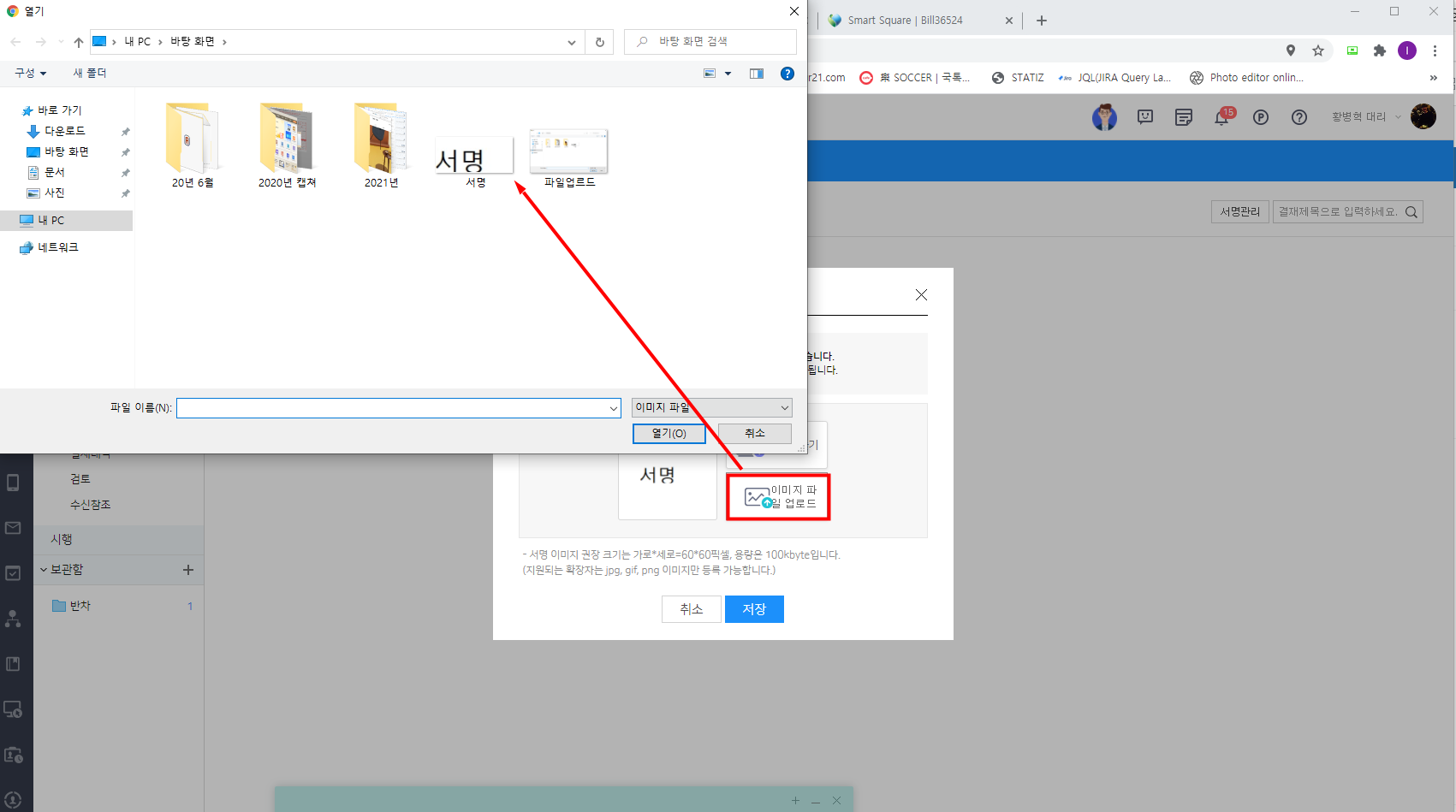1456x812 pixels.
Task: Click the file dialog help icon
Action: 787,74
